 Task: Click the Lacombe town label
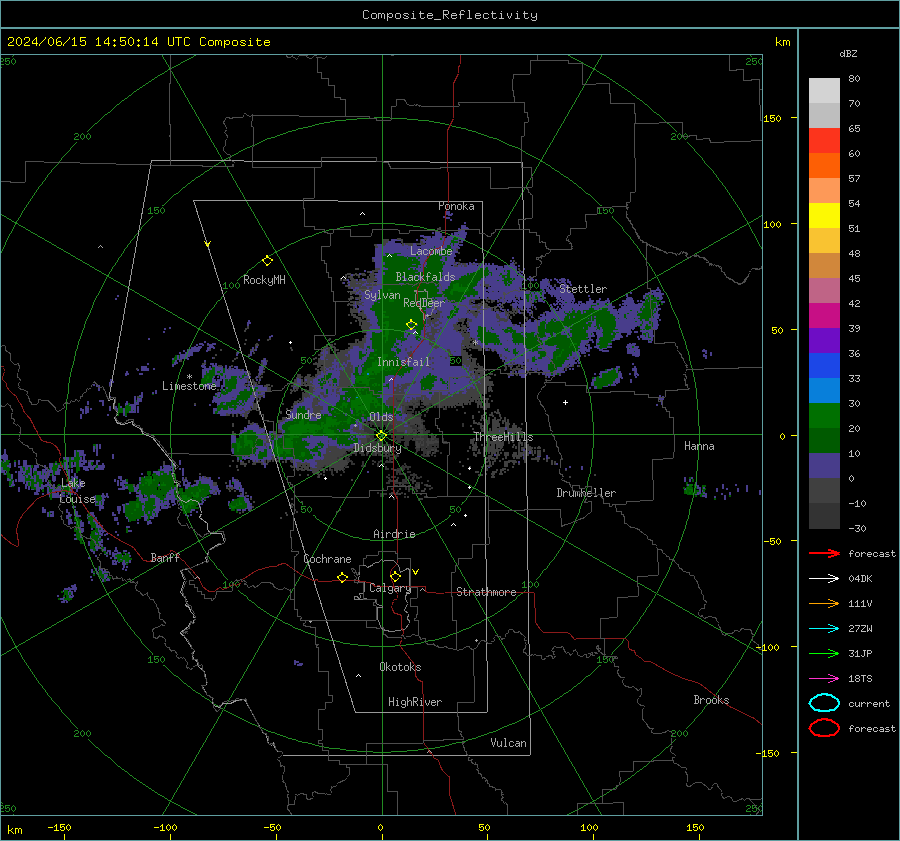tap(431, 251)
